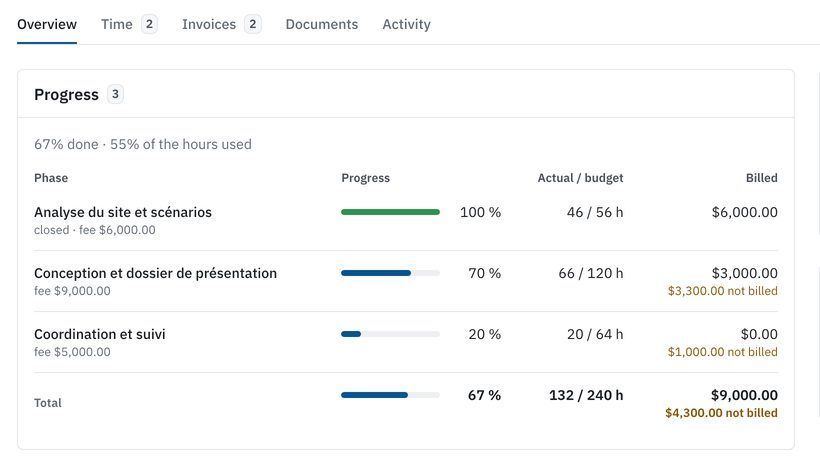Click the '20 %' progress value
This screenshot has width=820, height=470.
coord(484,334)
